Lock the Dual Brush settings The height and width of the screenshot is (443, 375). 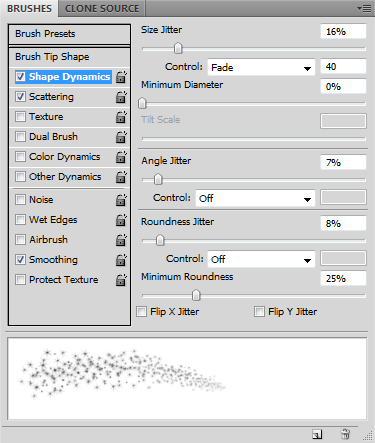[121, 137]
